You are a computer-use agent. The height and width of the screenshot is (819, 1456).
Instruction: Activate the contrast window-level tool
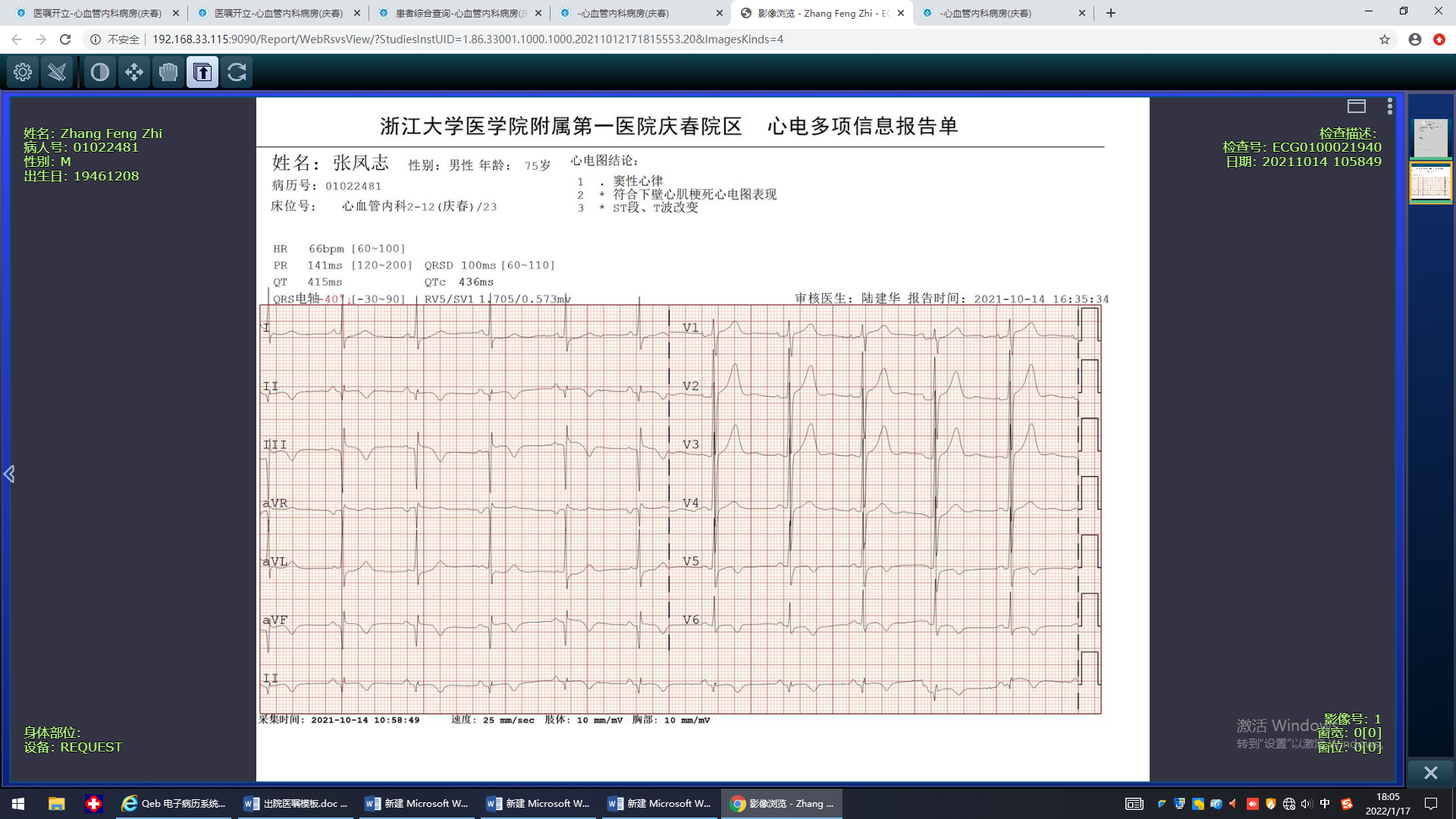pyautogui.click(x=99, y=72)
